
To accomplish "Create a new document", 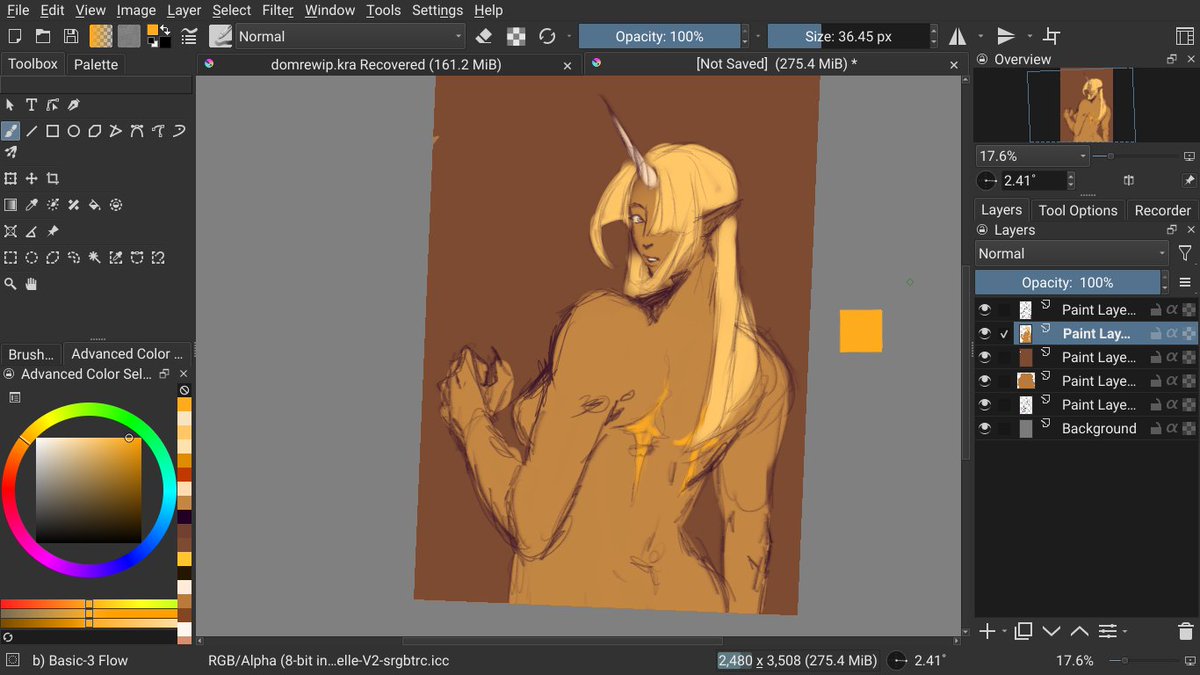I will click(x=15, y=36).
